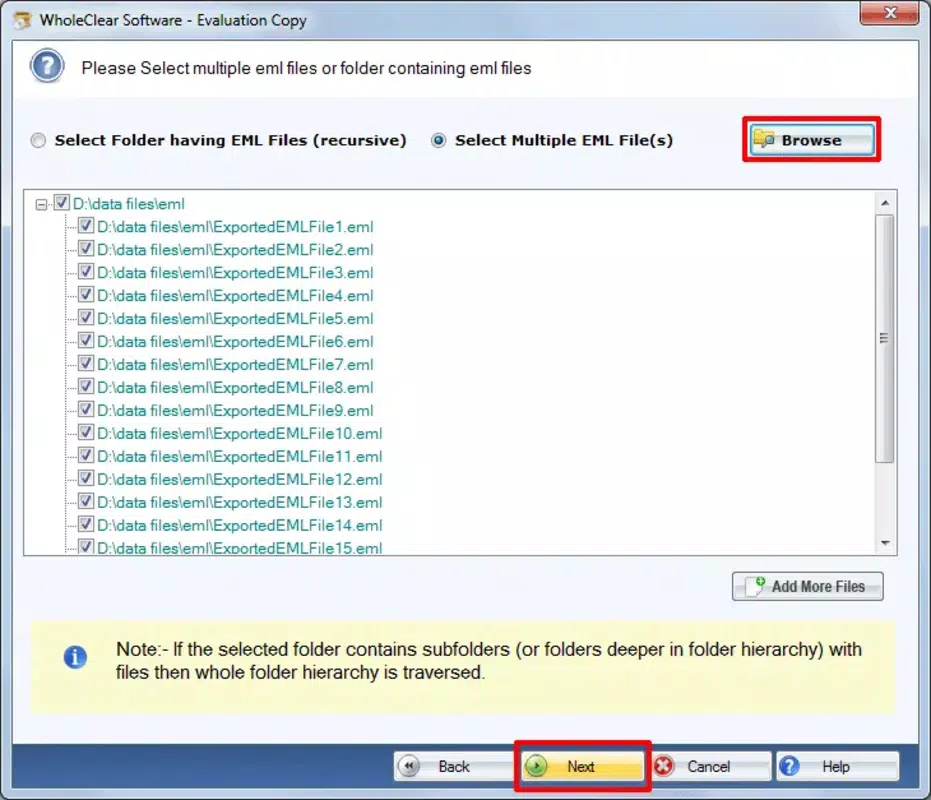Close the WholeClear Software window
Viewport: 931px width, 800px height.
coord(890,12)
